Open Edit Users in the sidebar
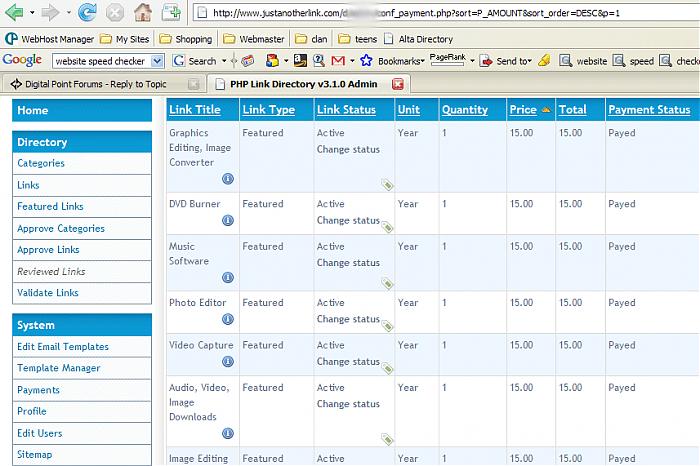This screenshot has height=466, width=700. (39, 433)
